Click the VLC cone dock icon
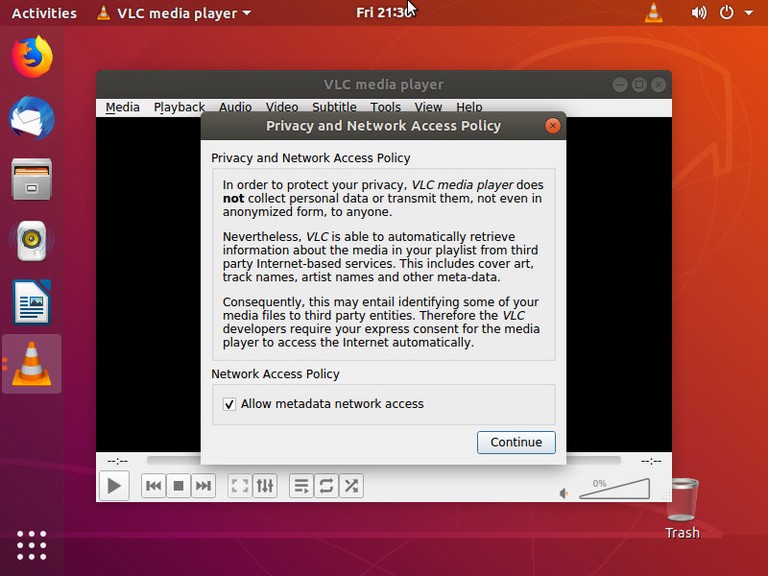 coord(32,364)
